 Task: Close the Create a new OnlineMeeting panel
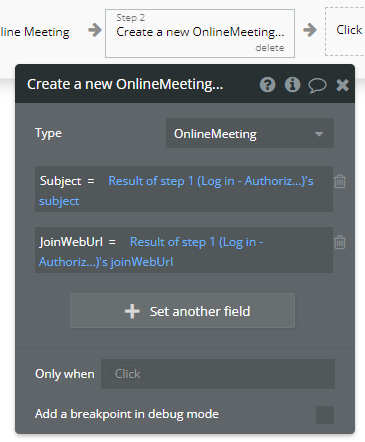342,85
